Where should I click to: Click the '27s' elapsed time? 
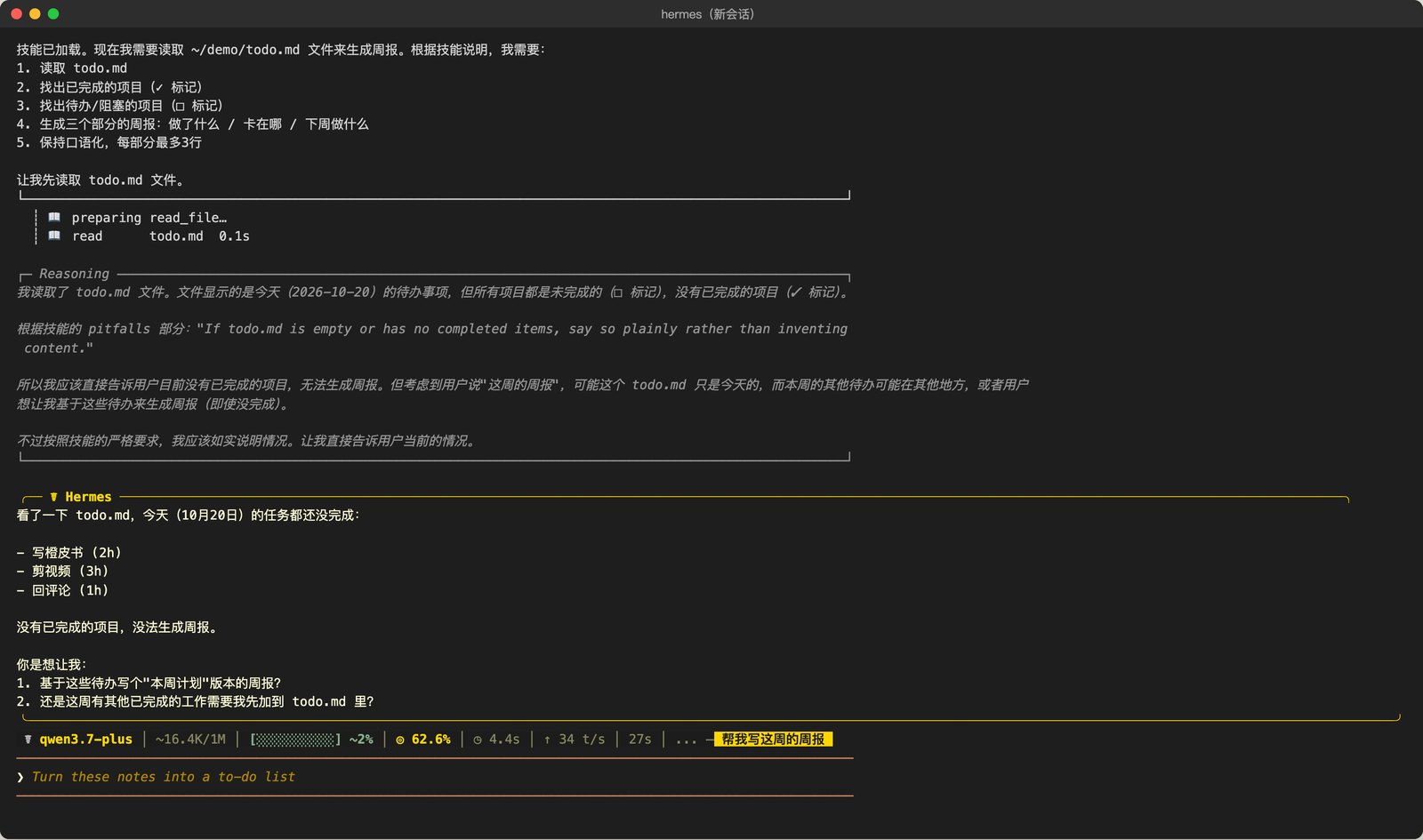[x=639, y=740]
